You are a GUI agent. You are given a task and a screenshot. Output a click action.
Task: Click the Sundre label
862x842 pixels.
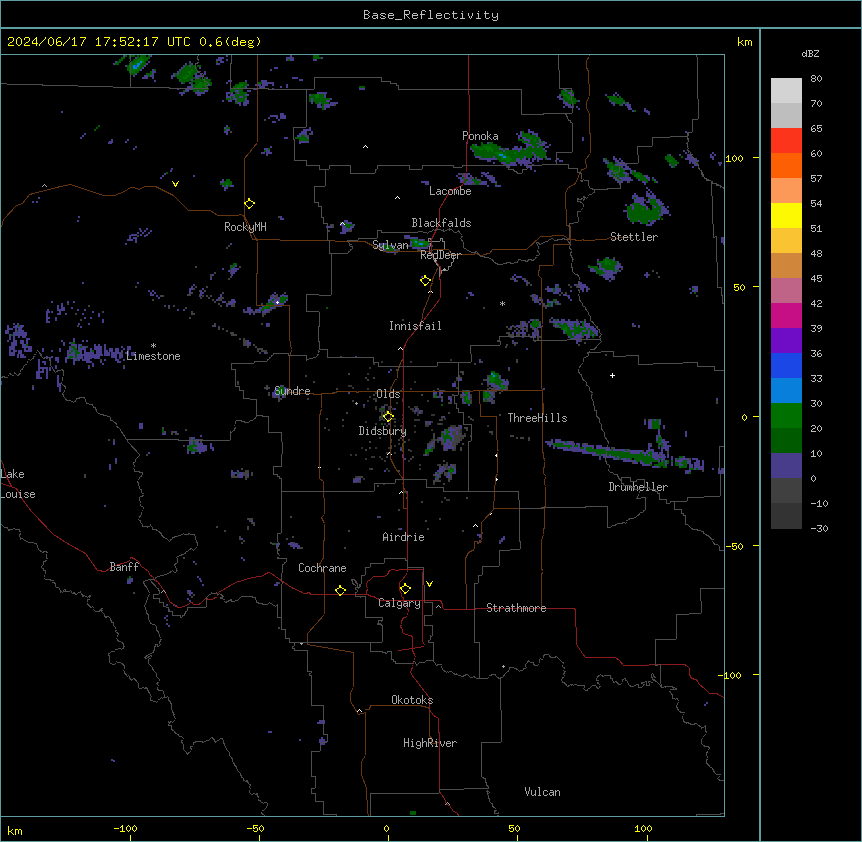point(292,391)
